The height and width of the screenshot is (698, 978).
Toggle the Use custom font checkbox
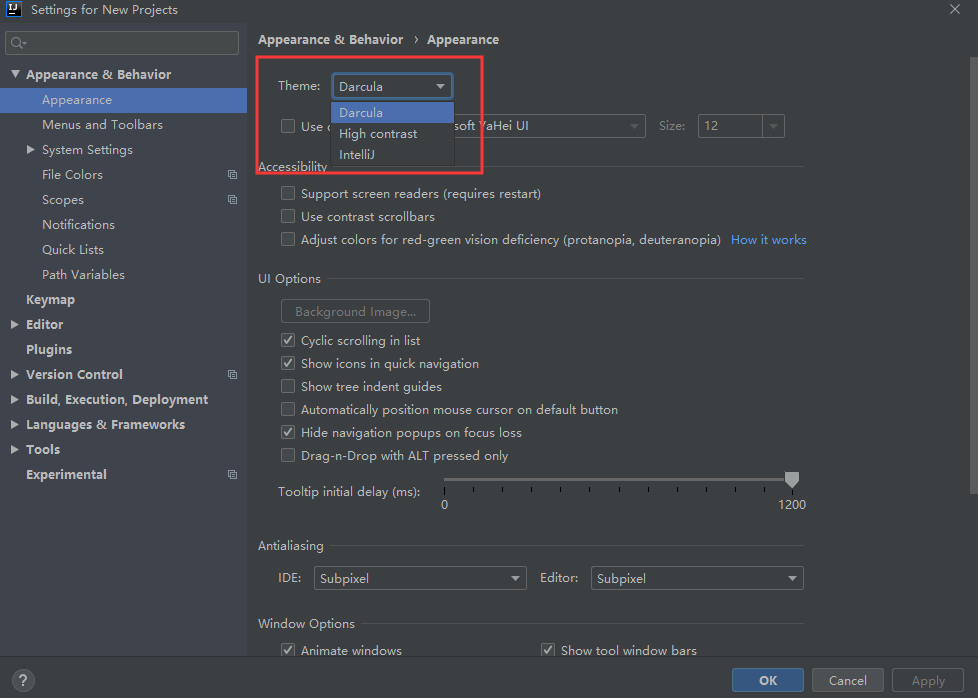288,126
